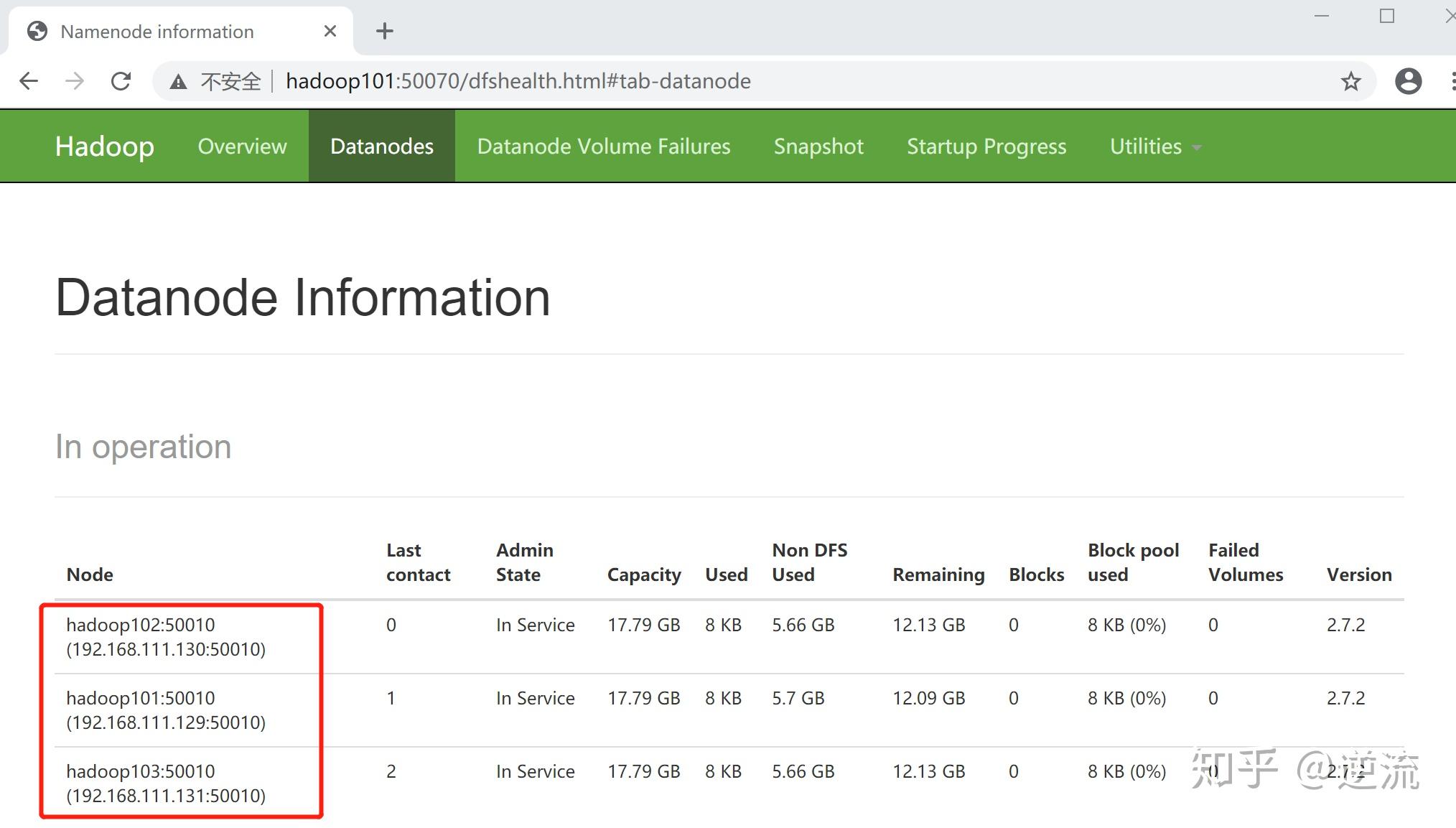Screen dimensions: 1456x828
Task: Click the address bar URL
Action: [x=518, y=81]
